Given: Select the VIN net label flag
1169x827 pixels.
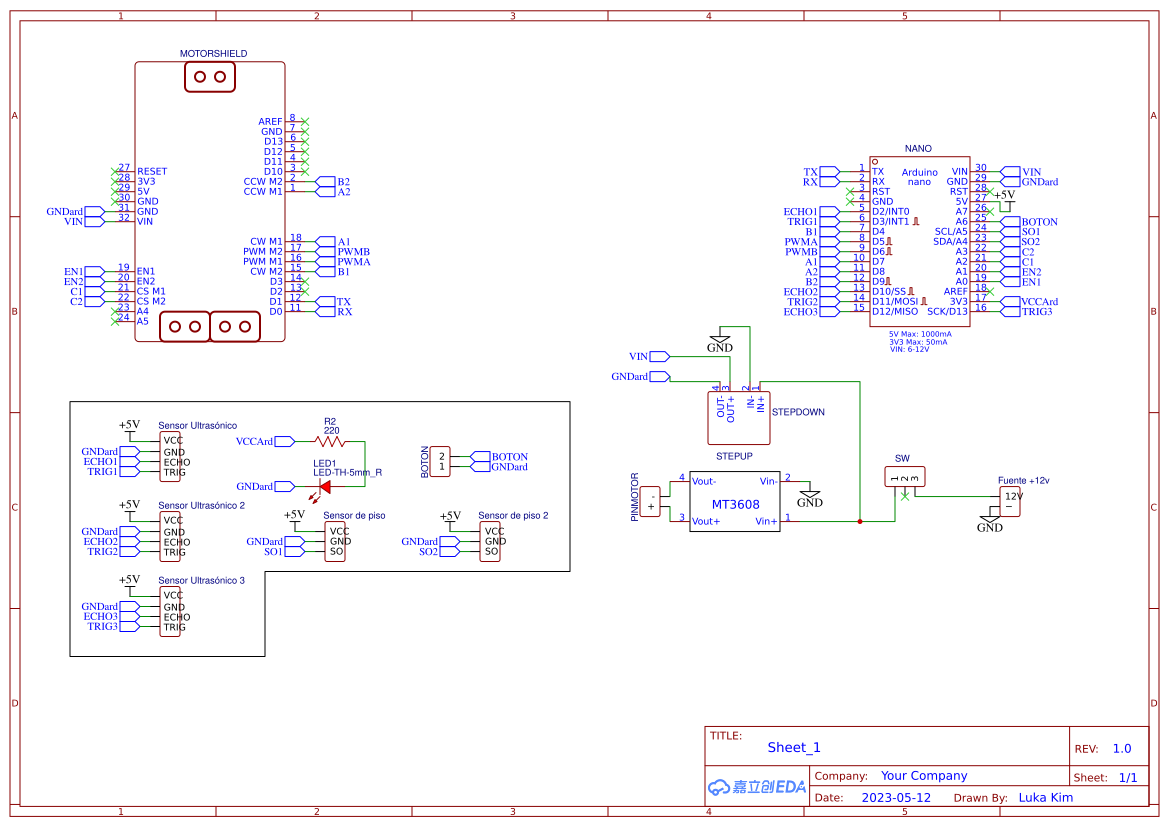Looking at the screenshot, I should (x=651, y=356).
